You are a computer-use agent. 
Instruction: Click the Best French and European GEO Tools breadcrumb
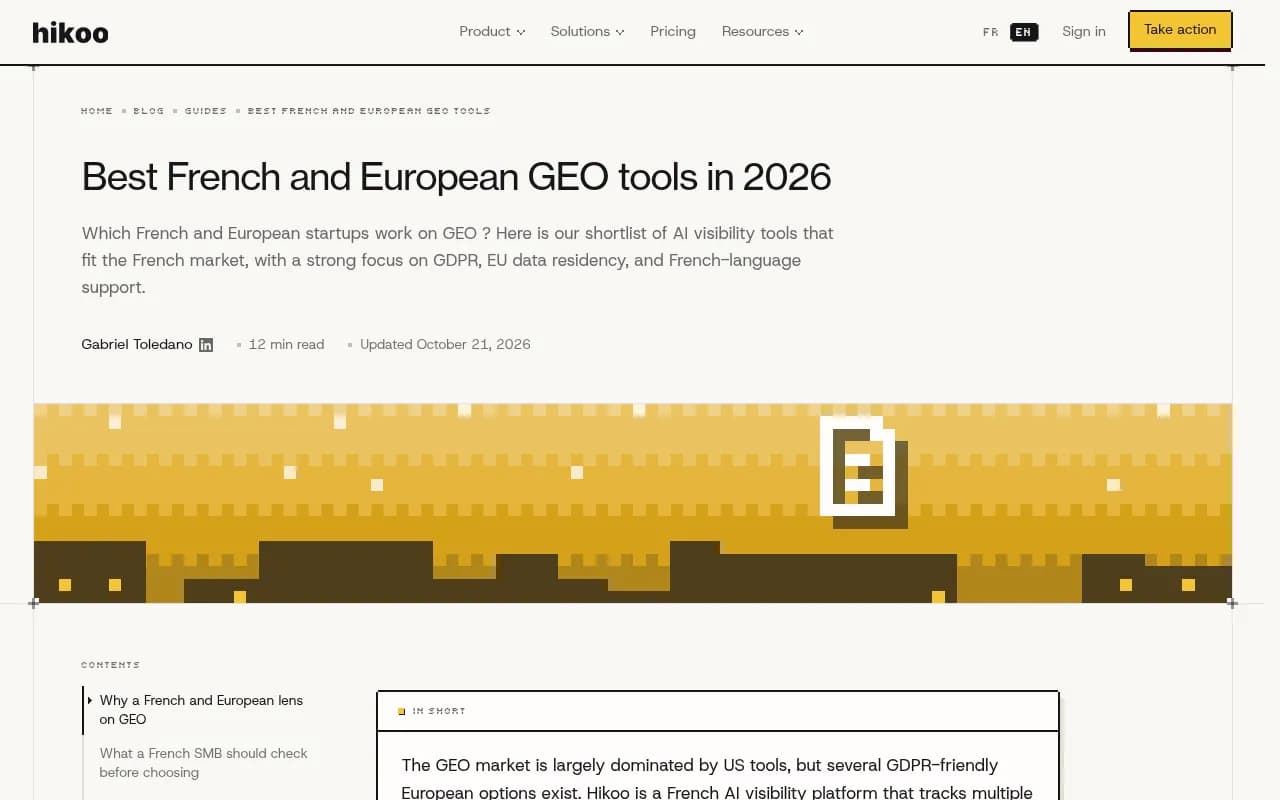pos(369,111)
